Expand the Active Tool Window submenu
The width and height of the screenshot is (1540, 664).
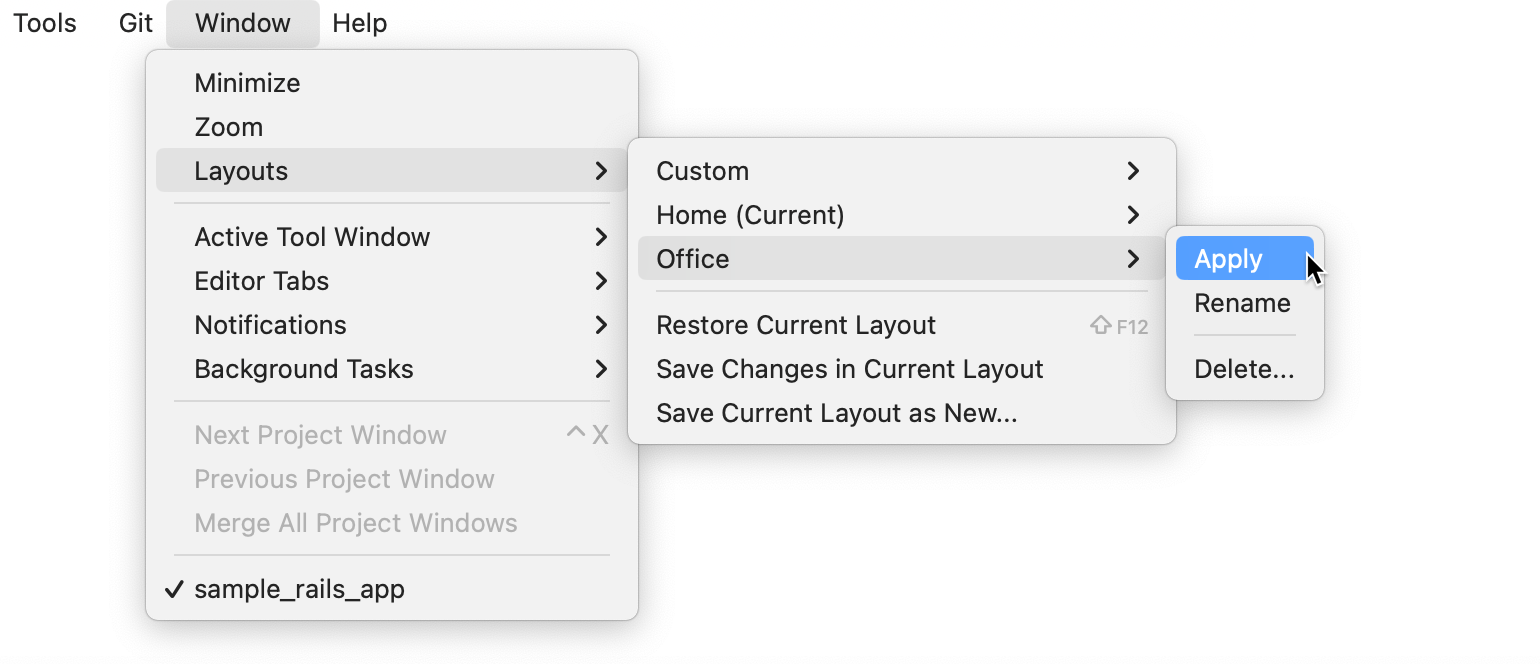coord(312,237)
